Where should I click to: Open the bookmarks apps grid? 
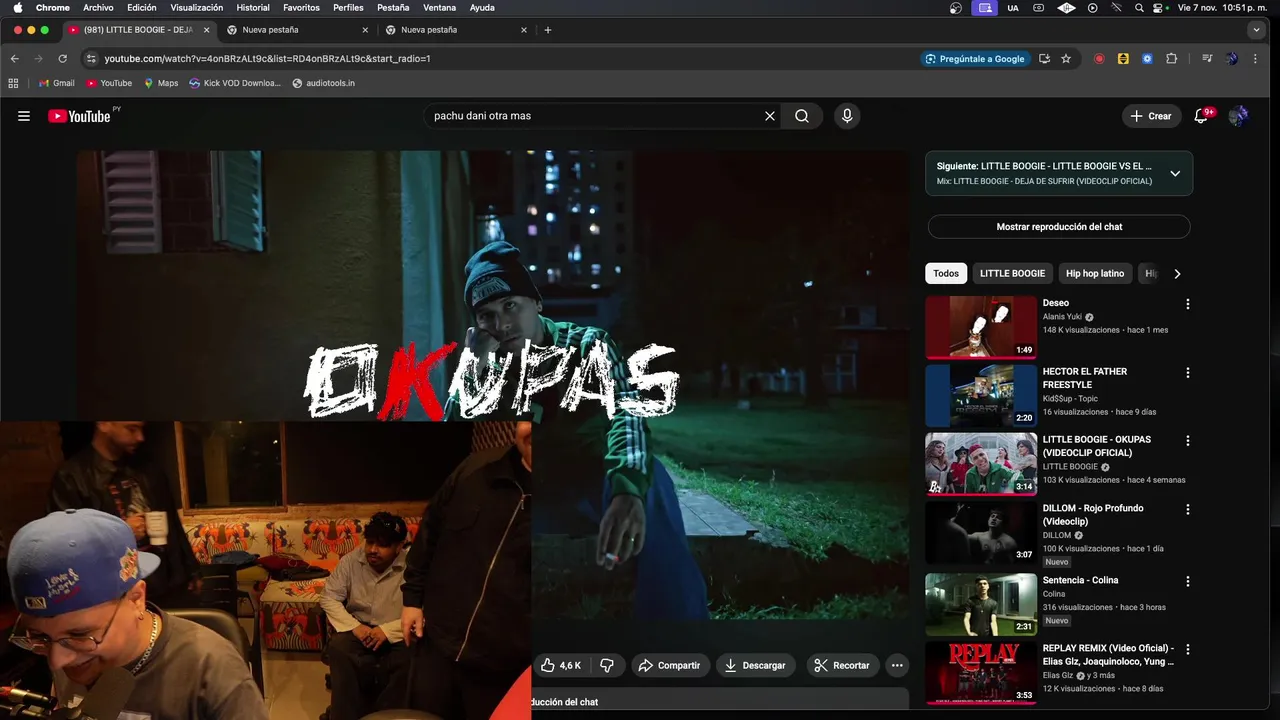pos(14,83)
